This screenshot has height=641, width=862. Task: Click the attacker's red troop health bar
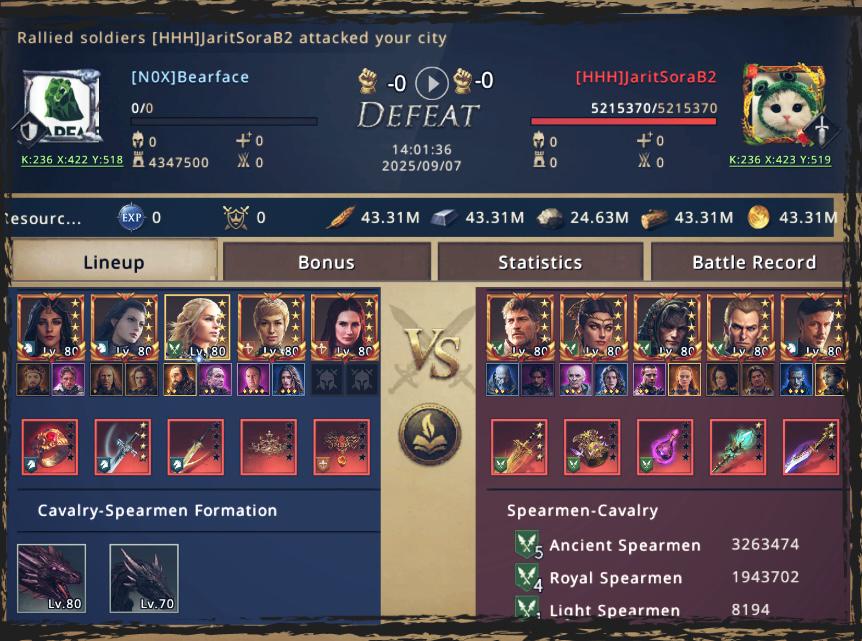coord(623,121)
